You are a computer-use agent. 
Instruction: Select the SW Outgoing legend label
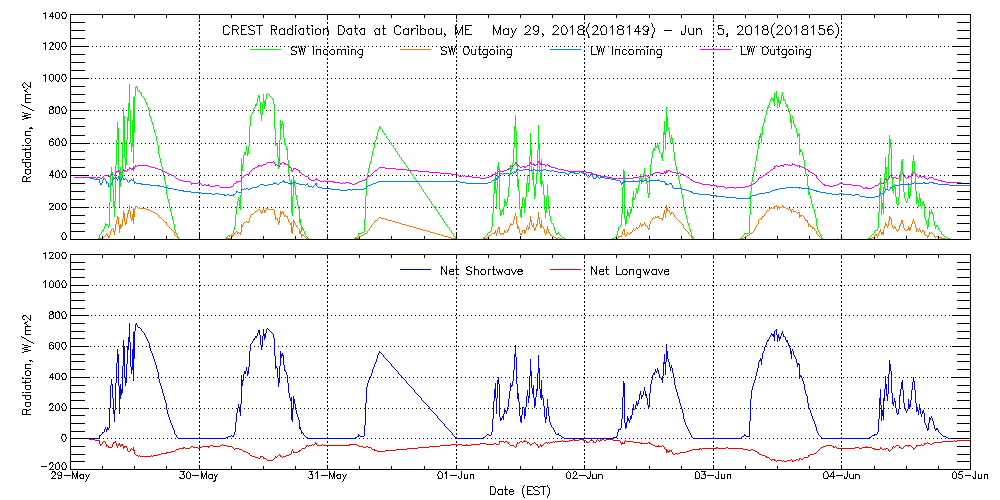pyautogui.click(x=477, y=51)
